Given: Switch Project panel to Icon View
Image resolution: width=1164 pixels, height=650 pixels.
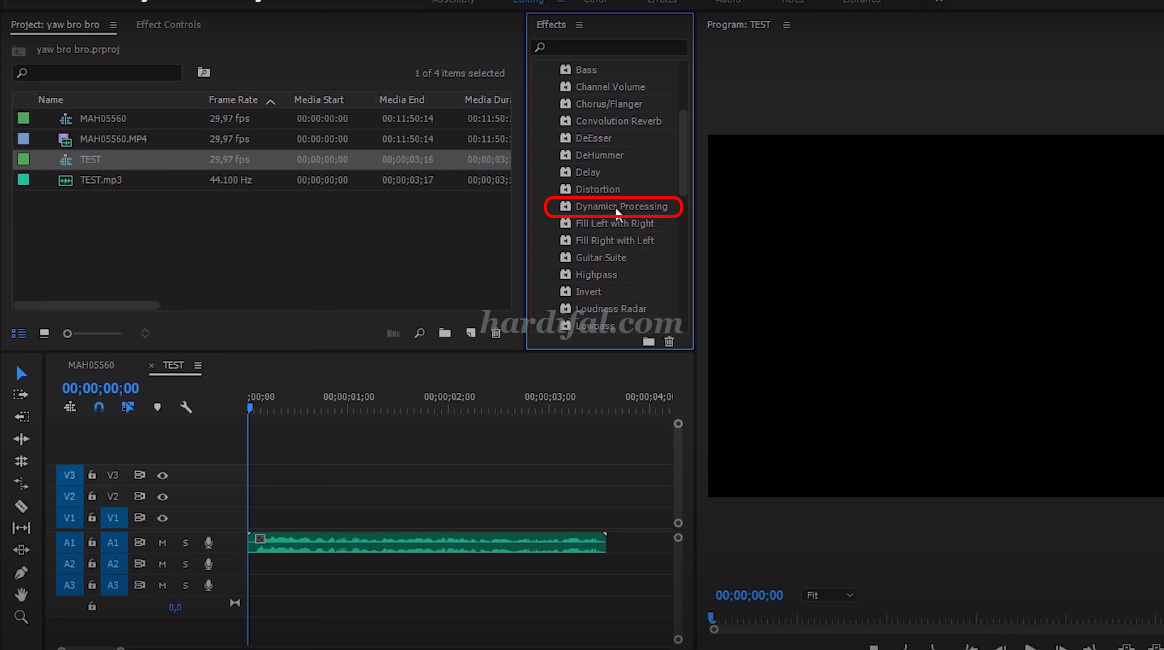Looking at the screenshot, I should pos(45,334).
